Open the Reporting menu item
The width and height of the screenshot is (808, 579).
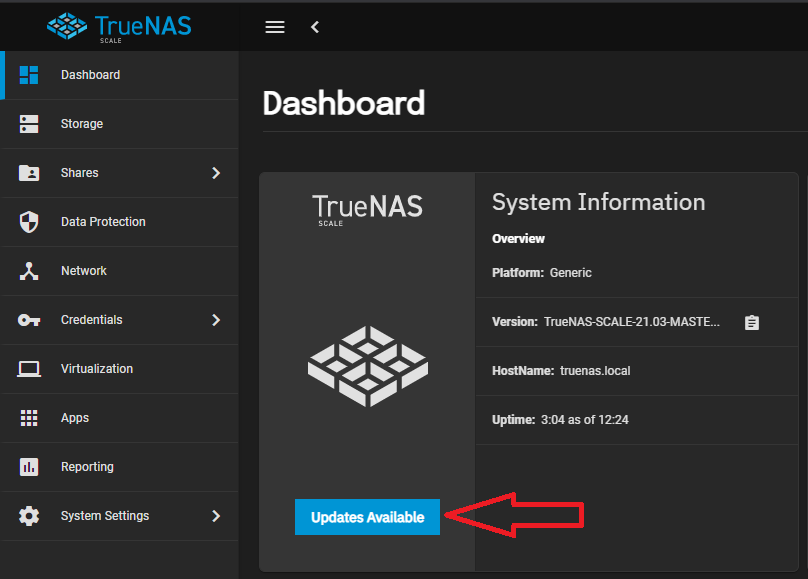click(120, 467)
